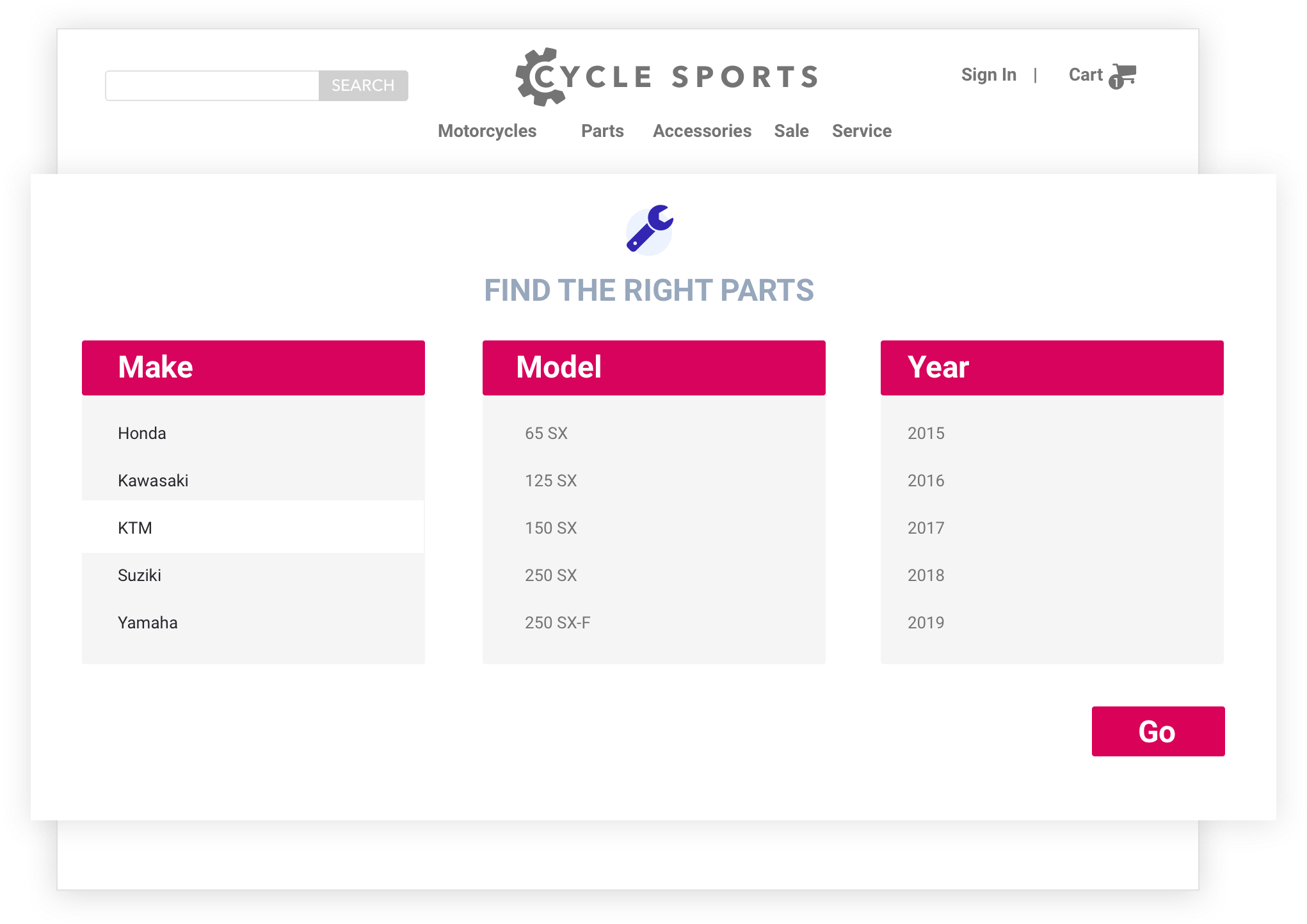Choose Kawasaki as the make

pyautogui.click(x=153, y=481)
